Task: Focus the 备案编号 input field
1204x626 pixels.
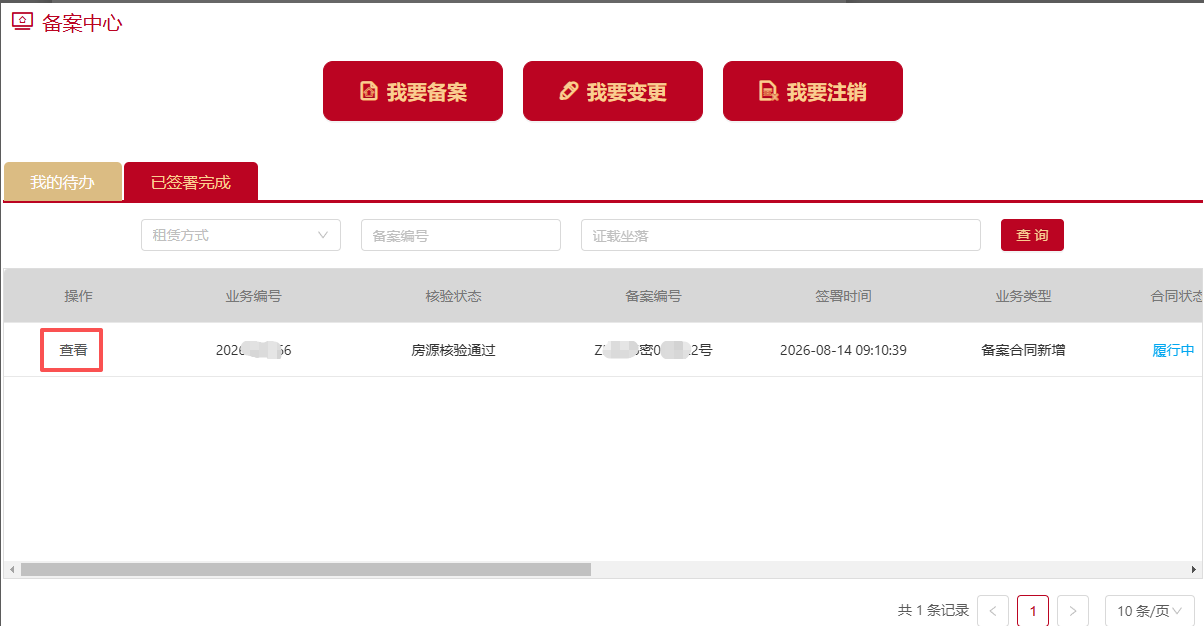Action: tap(461, 235)
